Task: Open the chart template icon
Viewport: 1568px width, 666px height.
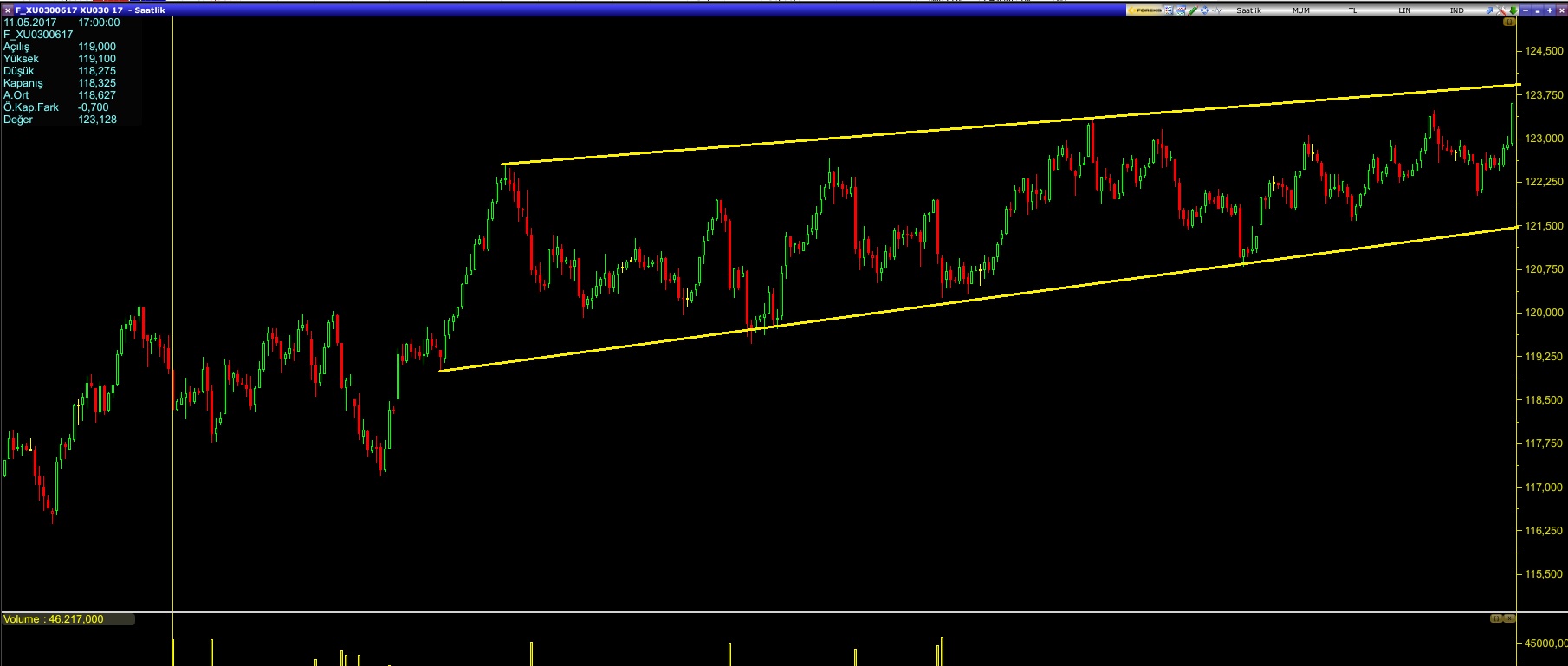Action: (x=1181, y=10)
